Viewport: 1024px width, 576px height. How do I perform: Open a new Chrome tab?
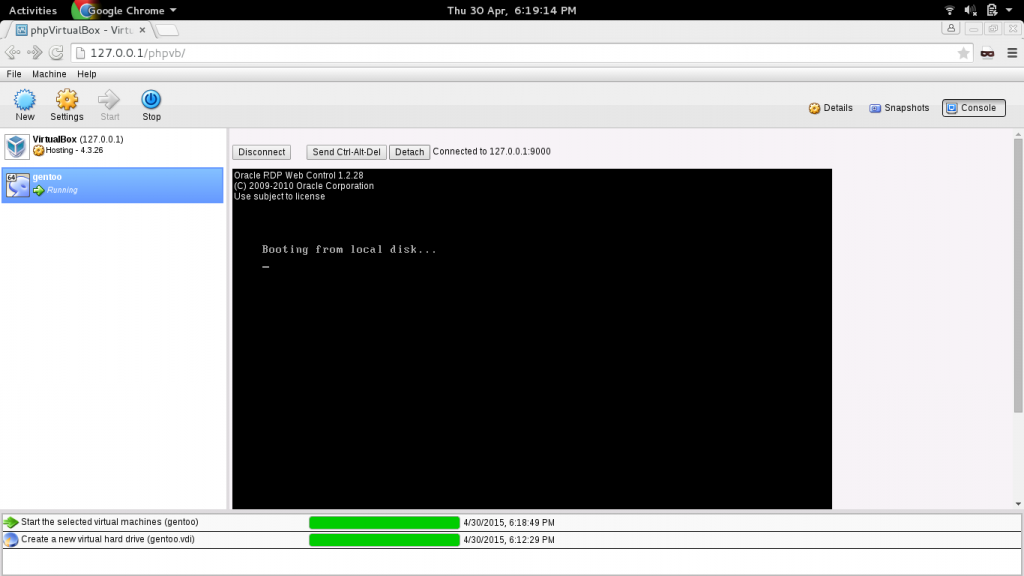click(x=167, y=30)
